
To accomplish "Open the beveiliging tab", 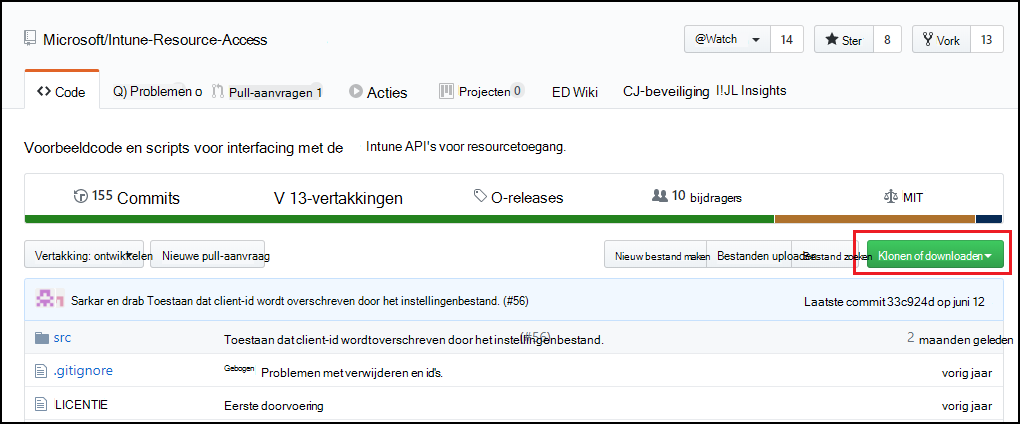I will point(666,92).
